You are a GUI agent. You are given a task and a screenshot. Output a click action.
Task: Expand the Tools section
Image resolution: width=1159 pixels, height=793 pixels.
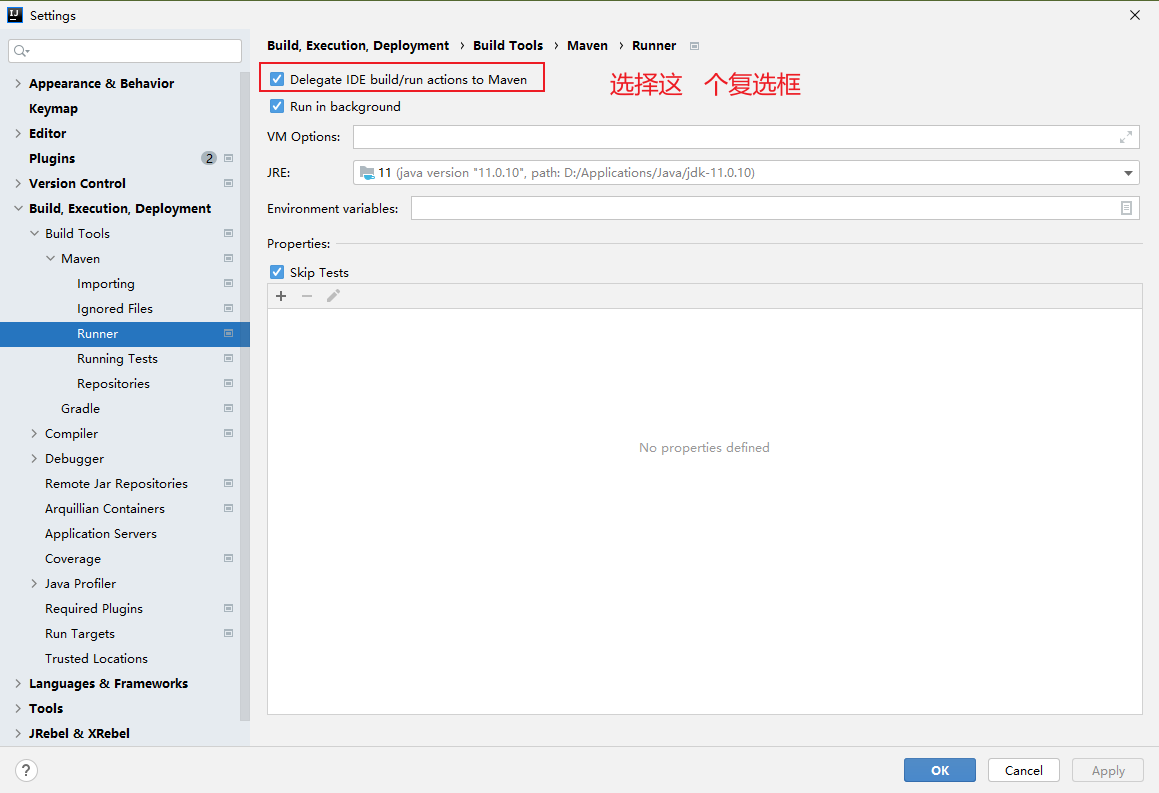pyautogui.click(x=18, y=709)
